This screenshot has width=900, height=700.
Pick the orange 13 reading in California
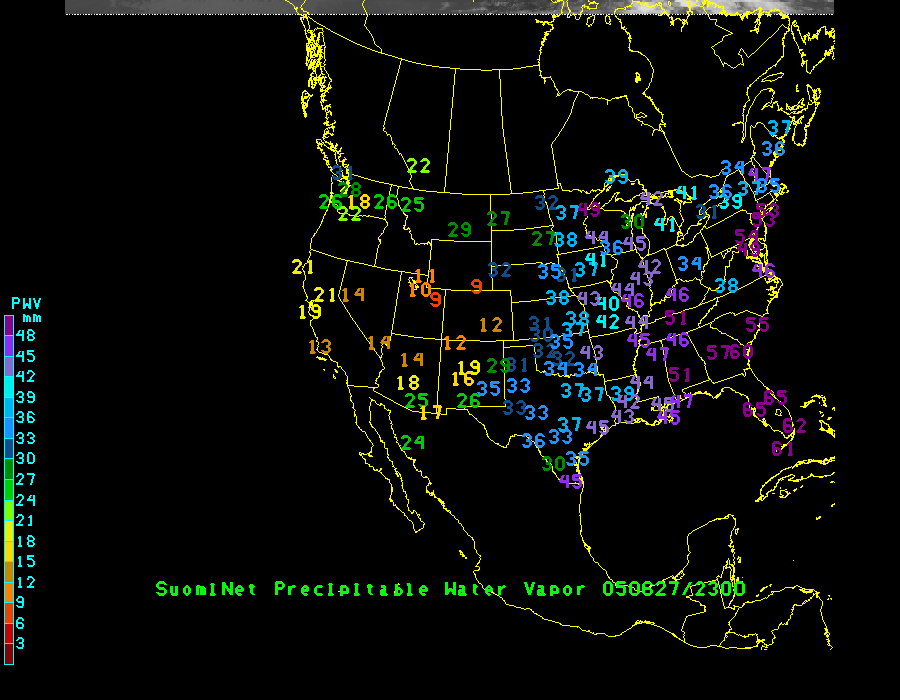click(320, 347)
